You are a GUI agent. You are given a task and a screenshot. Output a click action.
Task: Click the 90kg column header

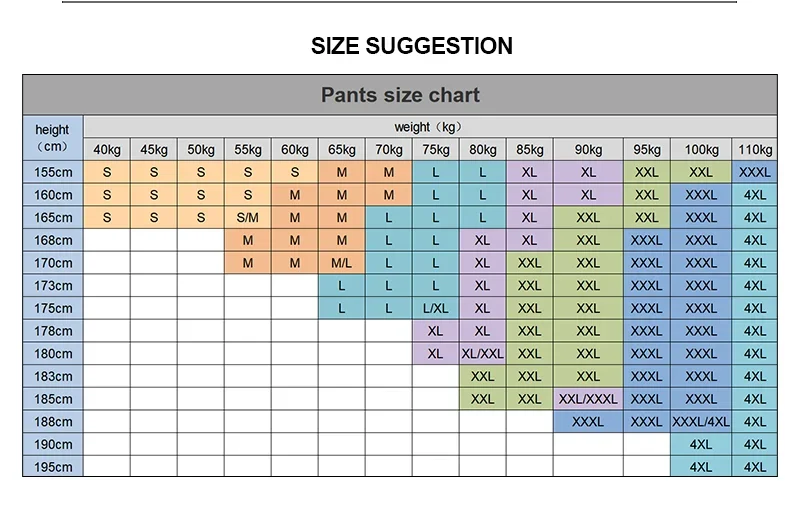point(589,150)
